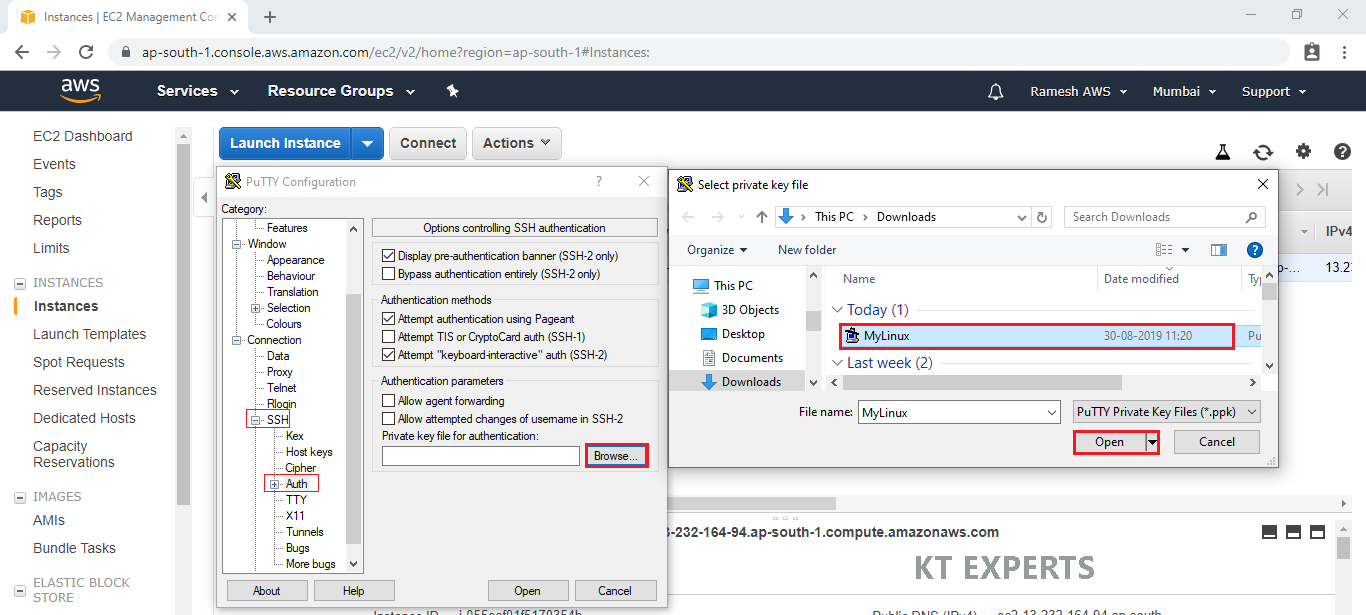This screenshot has height=615, width=1366.
Task: Collapse the EC2 sidebar with arrow handle
Action: point(204,198)
